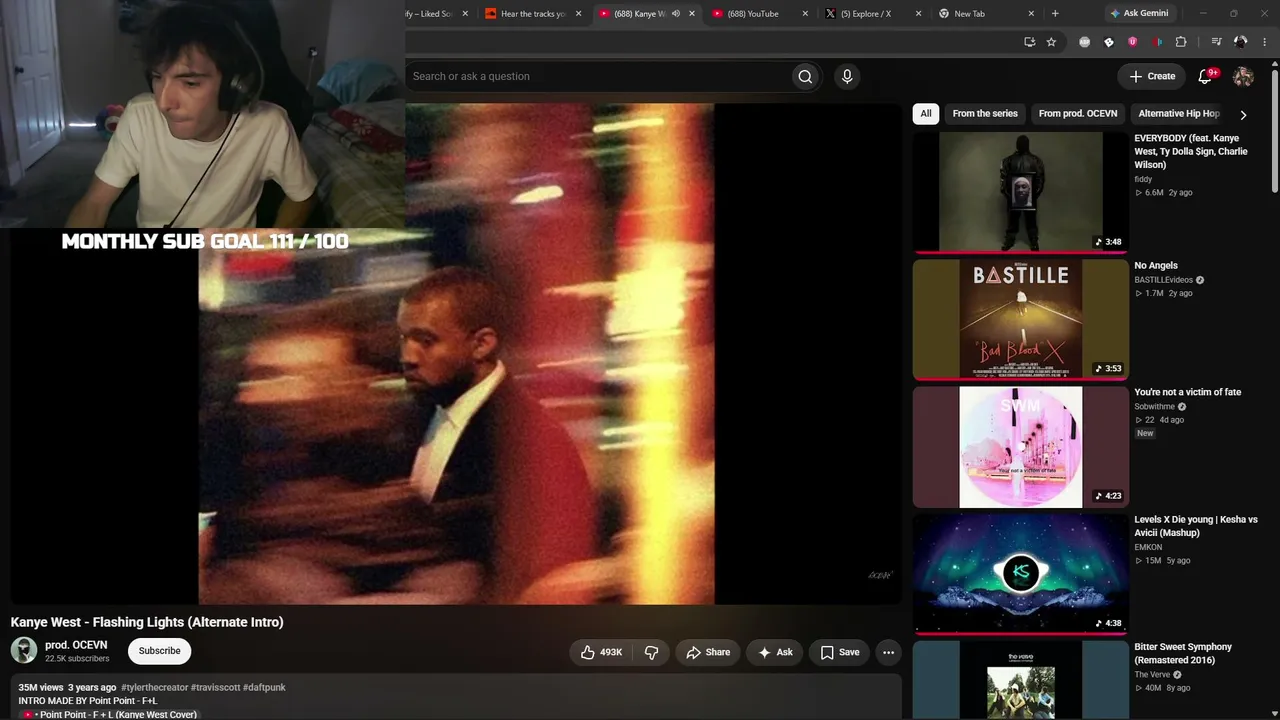The width and height of the screenshot is (1280, 720).
Task: Save the video to a playlist
Action: [x=840, y=652]
